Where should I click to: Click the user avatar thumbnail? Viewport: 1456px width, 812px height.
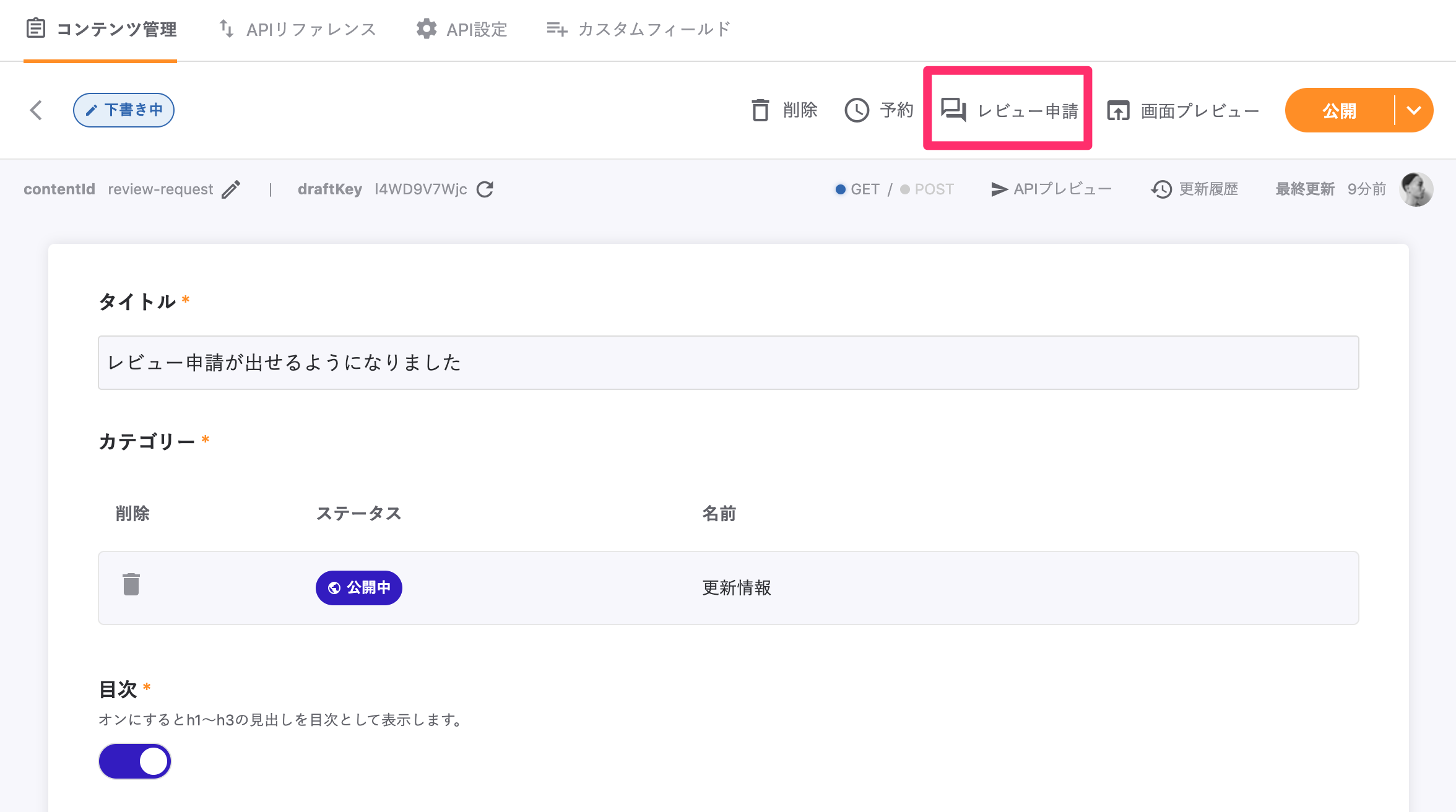pyautogui.click(x=1416, y=189)
